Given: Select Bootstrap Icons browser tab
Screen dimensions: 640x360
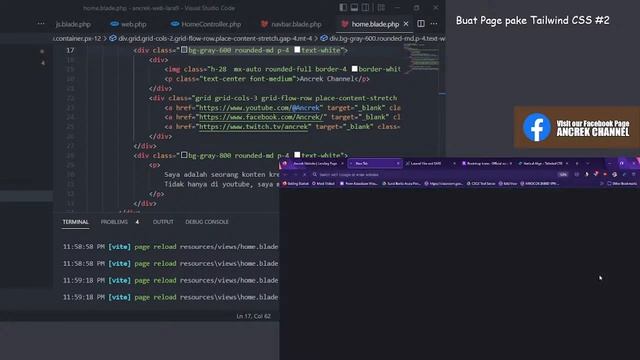Looking at the screenshot, I should (487, 163).
